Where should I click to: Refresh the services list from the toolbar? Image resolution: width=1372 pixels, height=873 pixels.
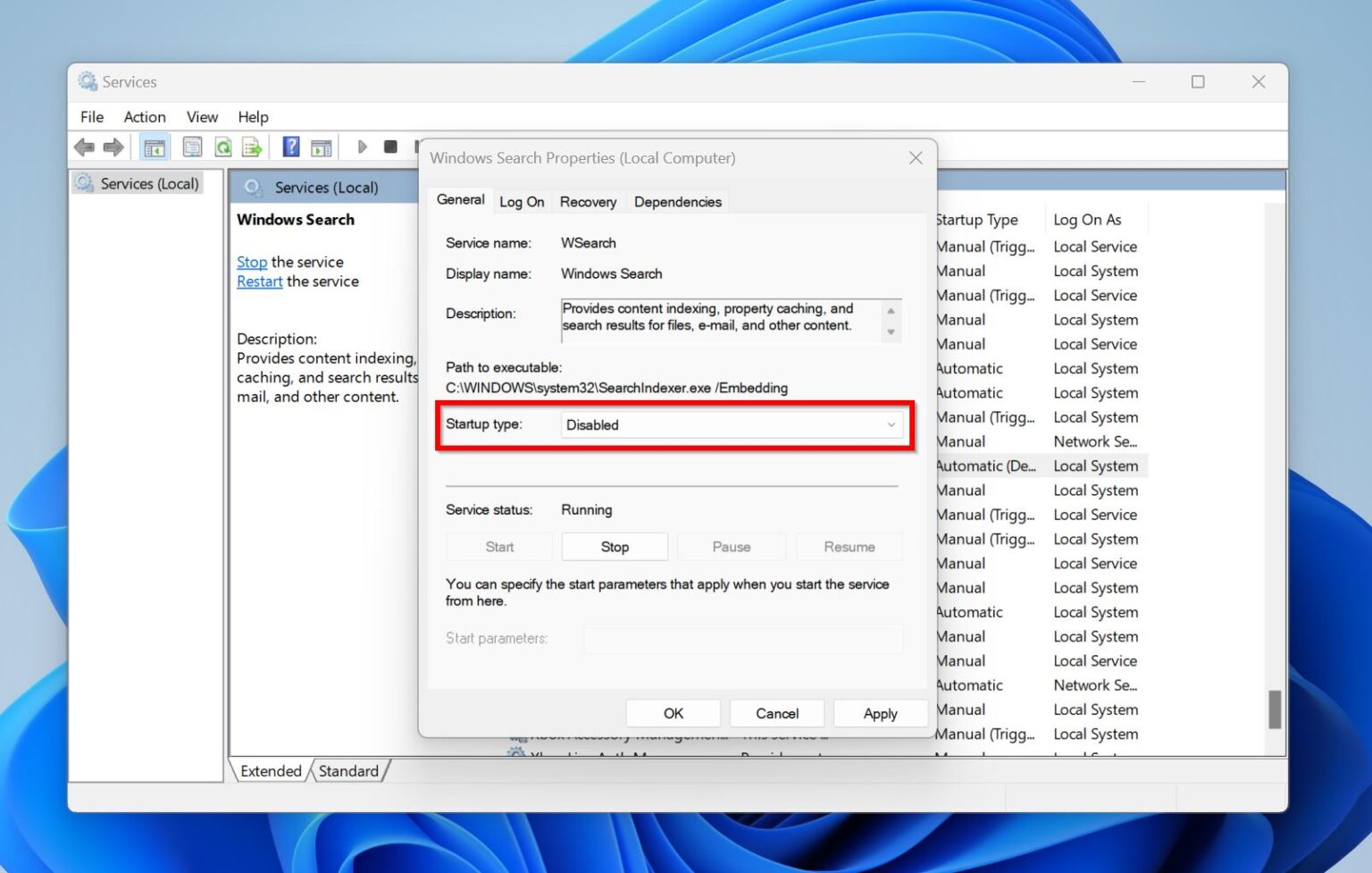(x=222, y=147)
